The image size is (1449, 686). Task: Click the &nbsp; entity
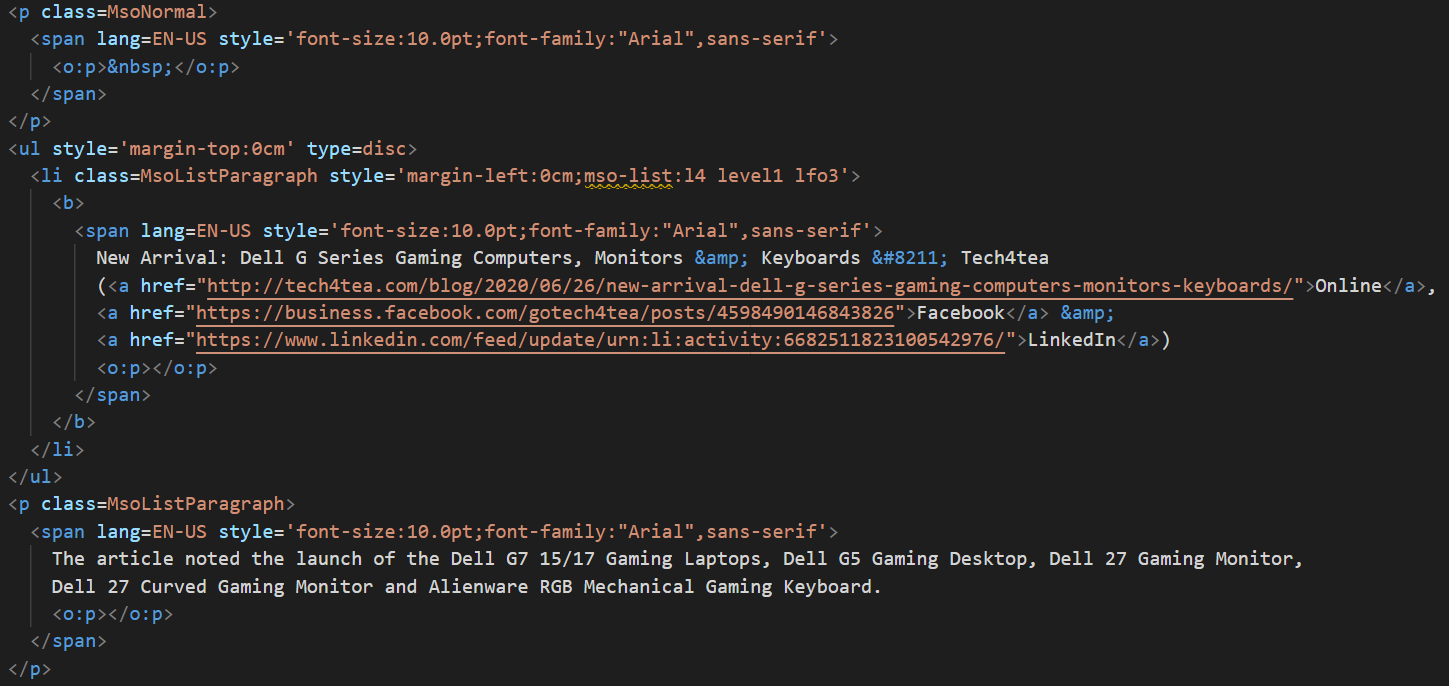coord(140,67)
